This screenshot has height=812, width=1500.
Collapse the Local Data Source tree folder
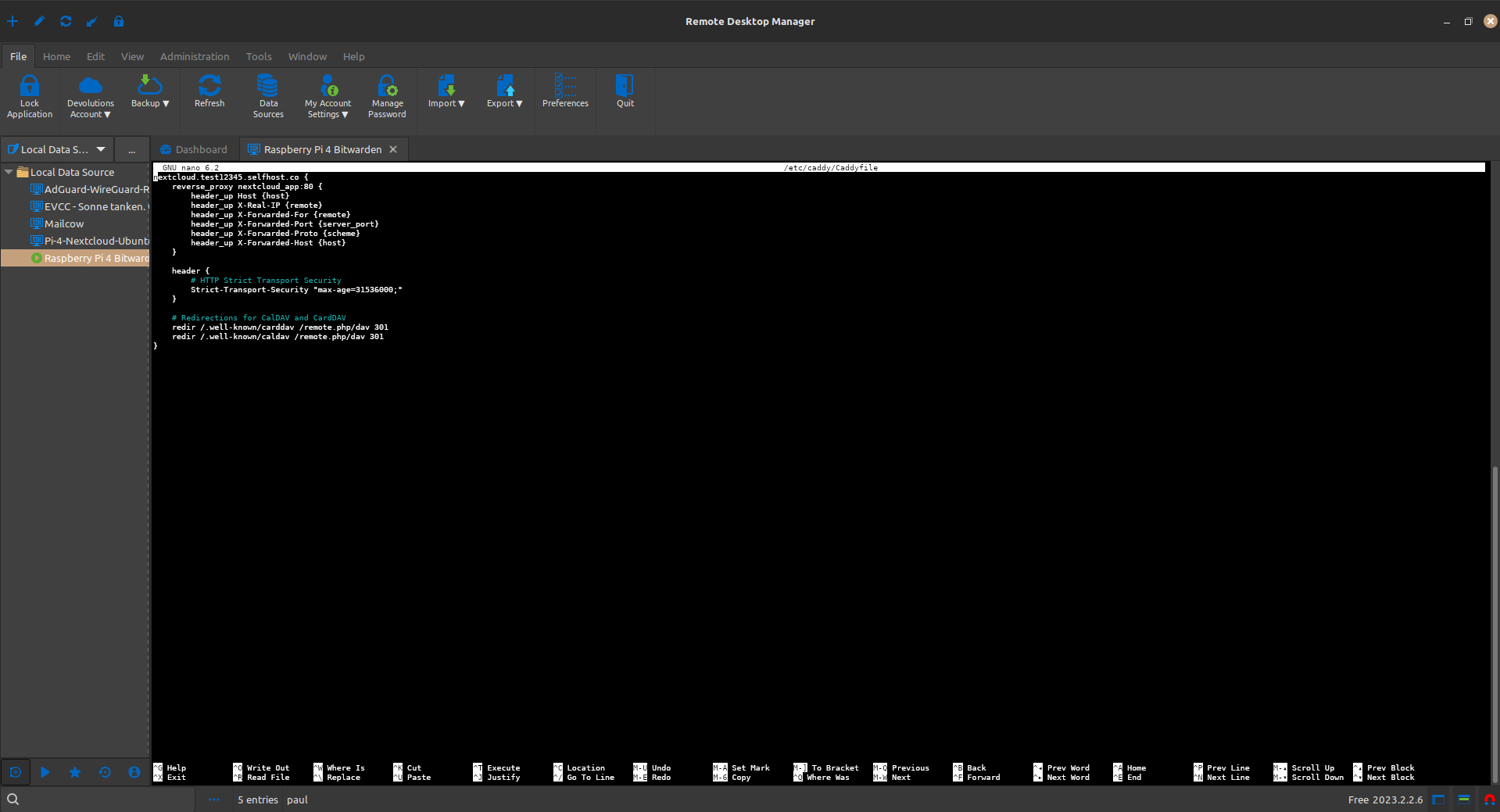pos(9,172)
